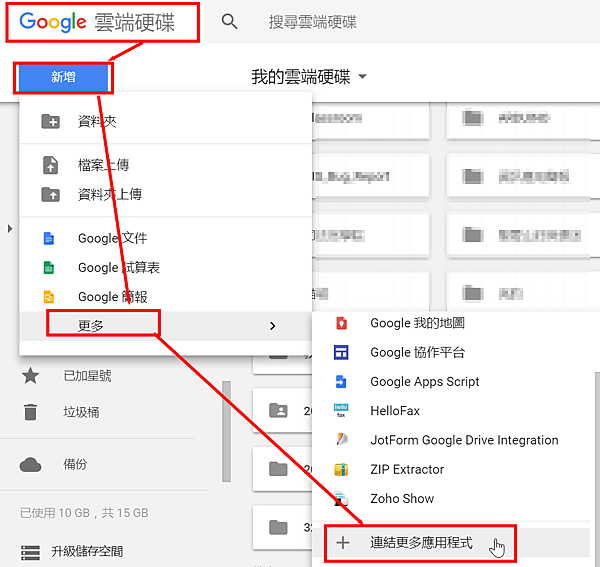Click the submenu scrollbar beside the app list
This screenshot has width=600, height=567.
coord(595,469)
